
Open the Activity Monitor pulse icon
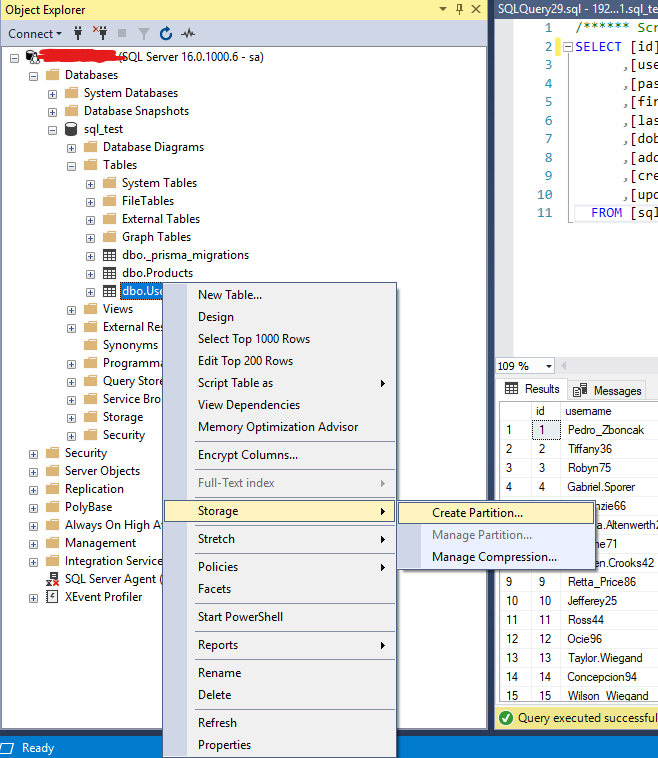tap(188, 33)
